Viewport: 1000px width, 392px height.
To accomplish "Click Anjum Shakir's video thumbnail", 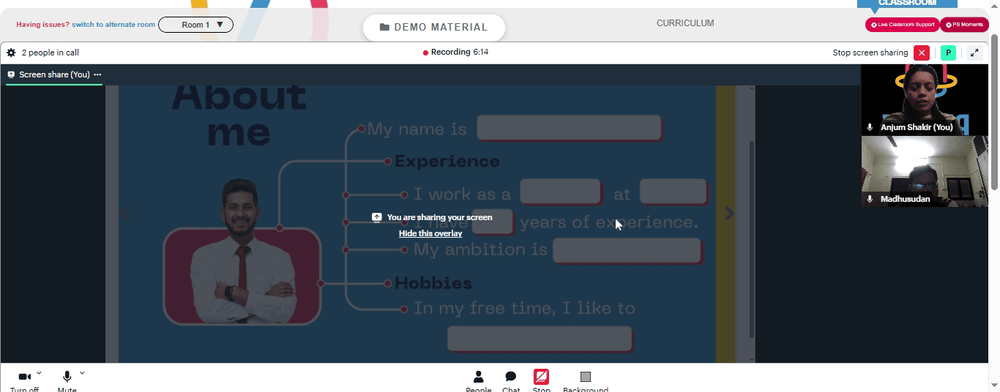I will click(925, 99).
